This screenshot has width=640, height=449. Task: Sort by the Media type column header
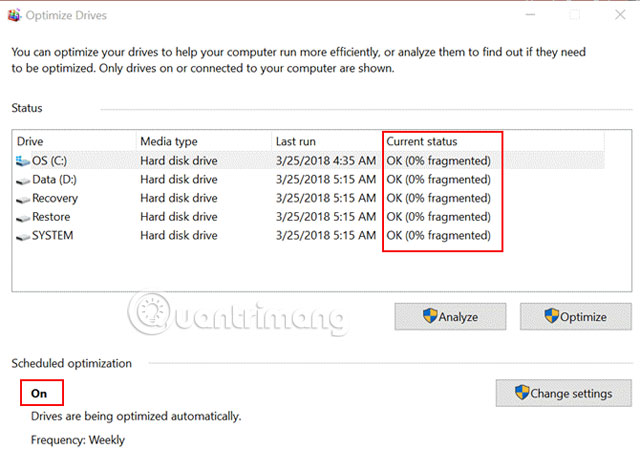[168, 142]
